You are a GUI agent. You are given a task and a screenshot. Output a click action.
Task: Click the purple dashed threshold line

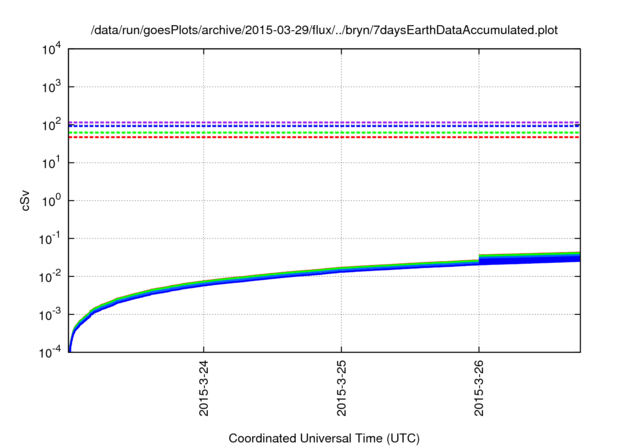pyautogui.click(x=324, y=122)
